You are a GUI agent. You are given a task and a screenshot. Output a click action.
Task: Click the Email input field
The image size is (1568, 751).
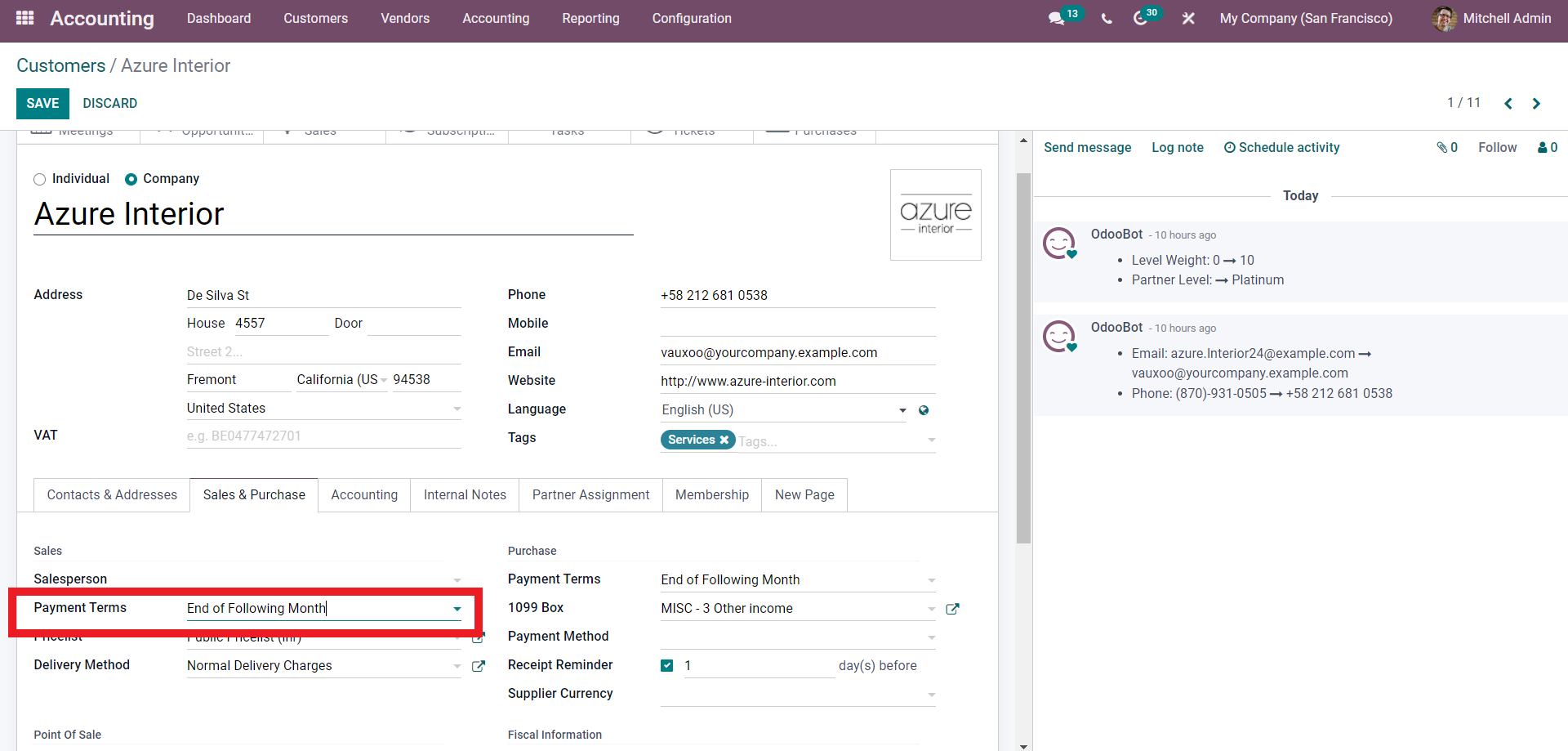[798, 352]
